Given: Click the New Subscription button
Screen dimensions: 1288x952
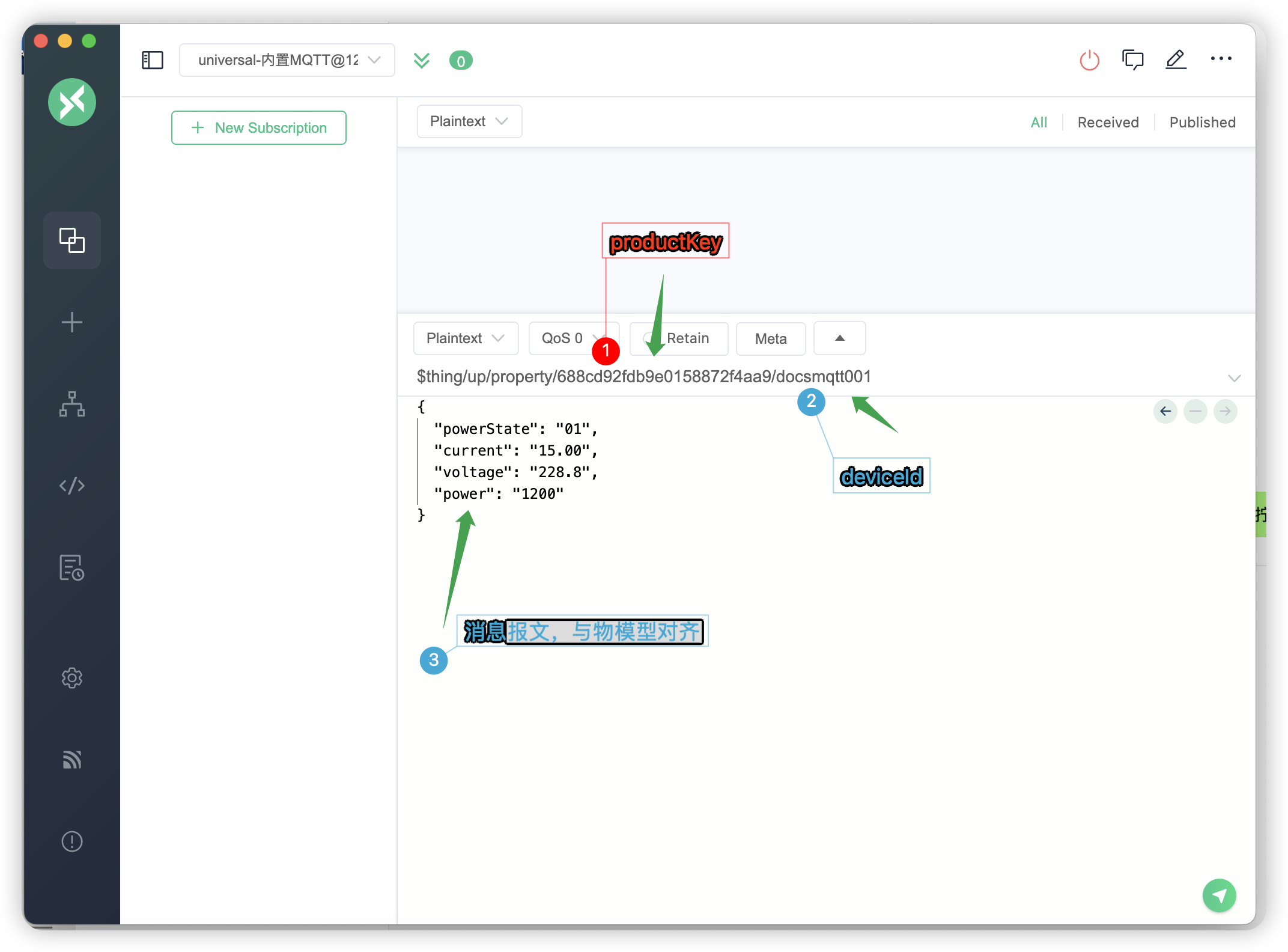Looking at the screenshot, I should [259, 127].
